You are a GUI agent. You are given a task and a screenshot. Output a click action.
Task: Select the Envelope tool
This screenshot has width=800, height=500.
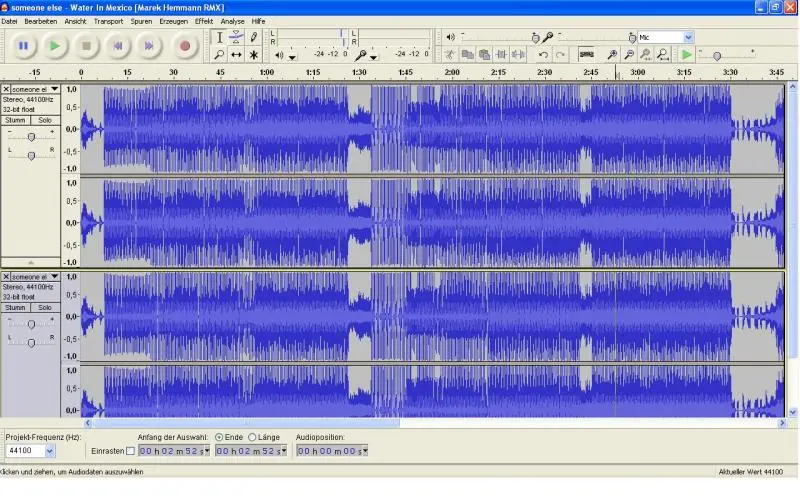(236, 37)
